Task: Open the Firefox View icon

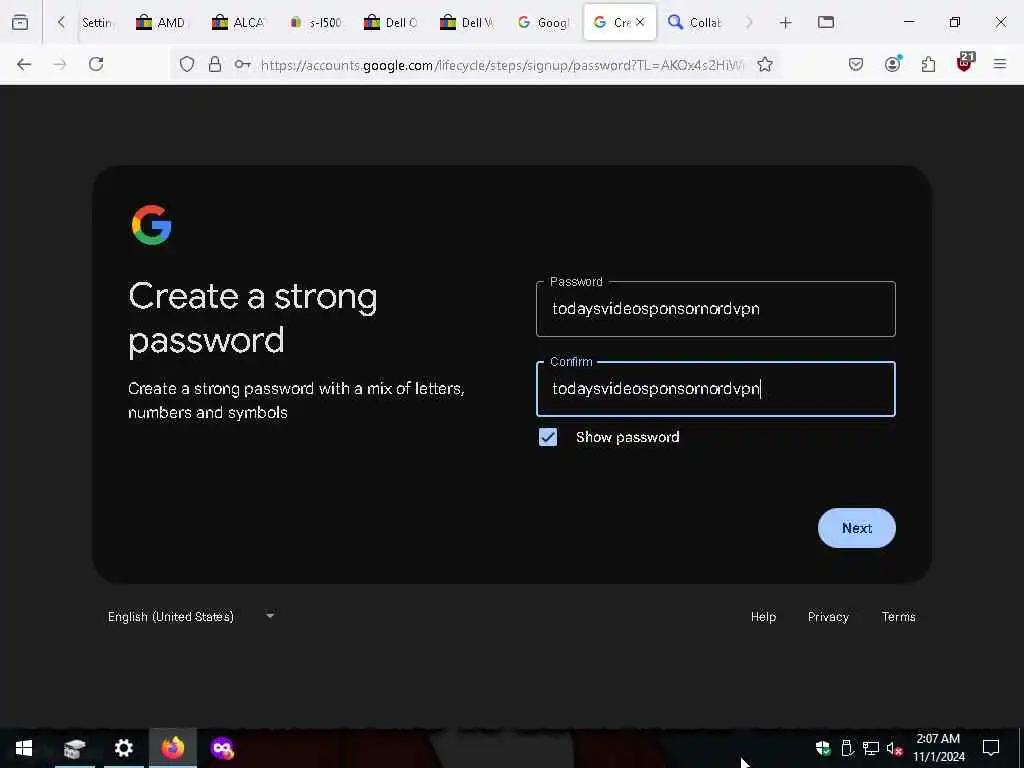Action: pos(20,22)
